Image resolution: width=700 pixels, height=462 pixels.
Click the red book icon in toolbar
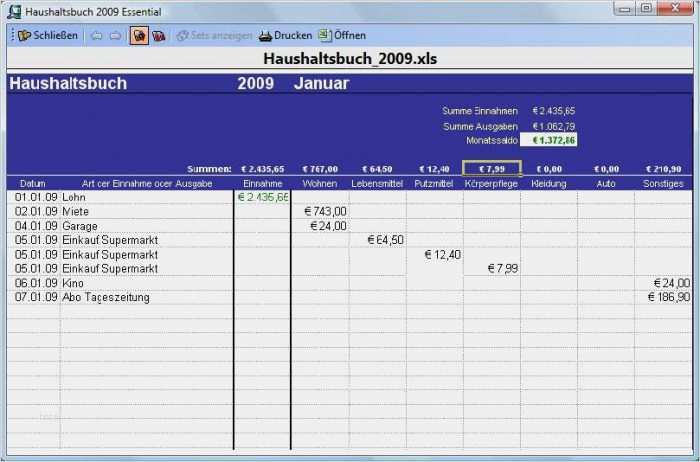click(158, 36)
